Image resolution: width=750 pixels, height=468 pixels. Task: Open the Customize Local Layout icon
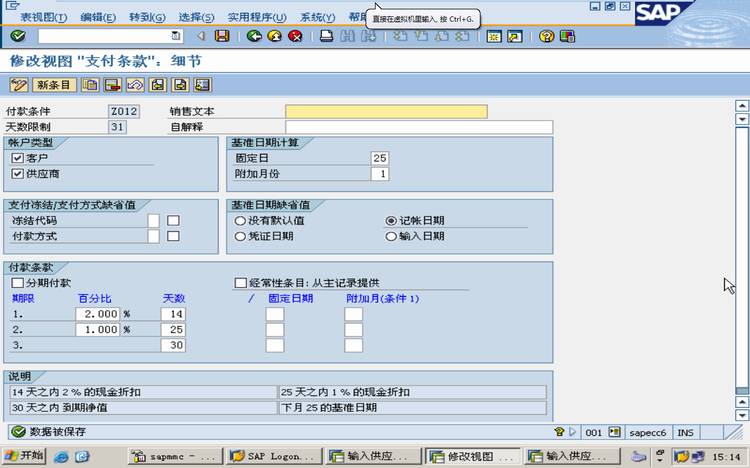coord(567,36)
